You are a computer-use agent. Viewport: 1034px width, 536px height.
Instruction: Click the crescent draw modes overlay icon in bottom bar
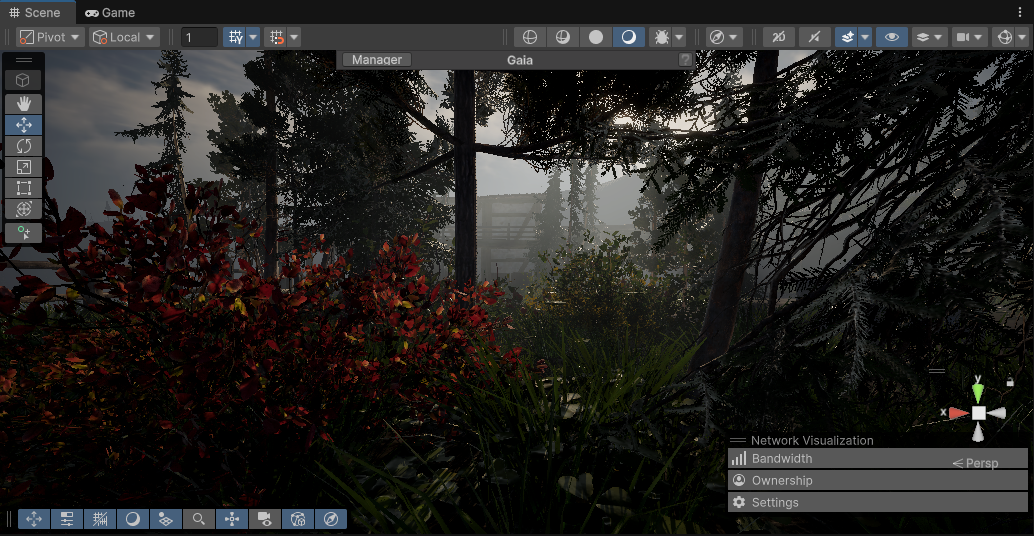133,519
